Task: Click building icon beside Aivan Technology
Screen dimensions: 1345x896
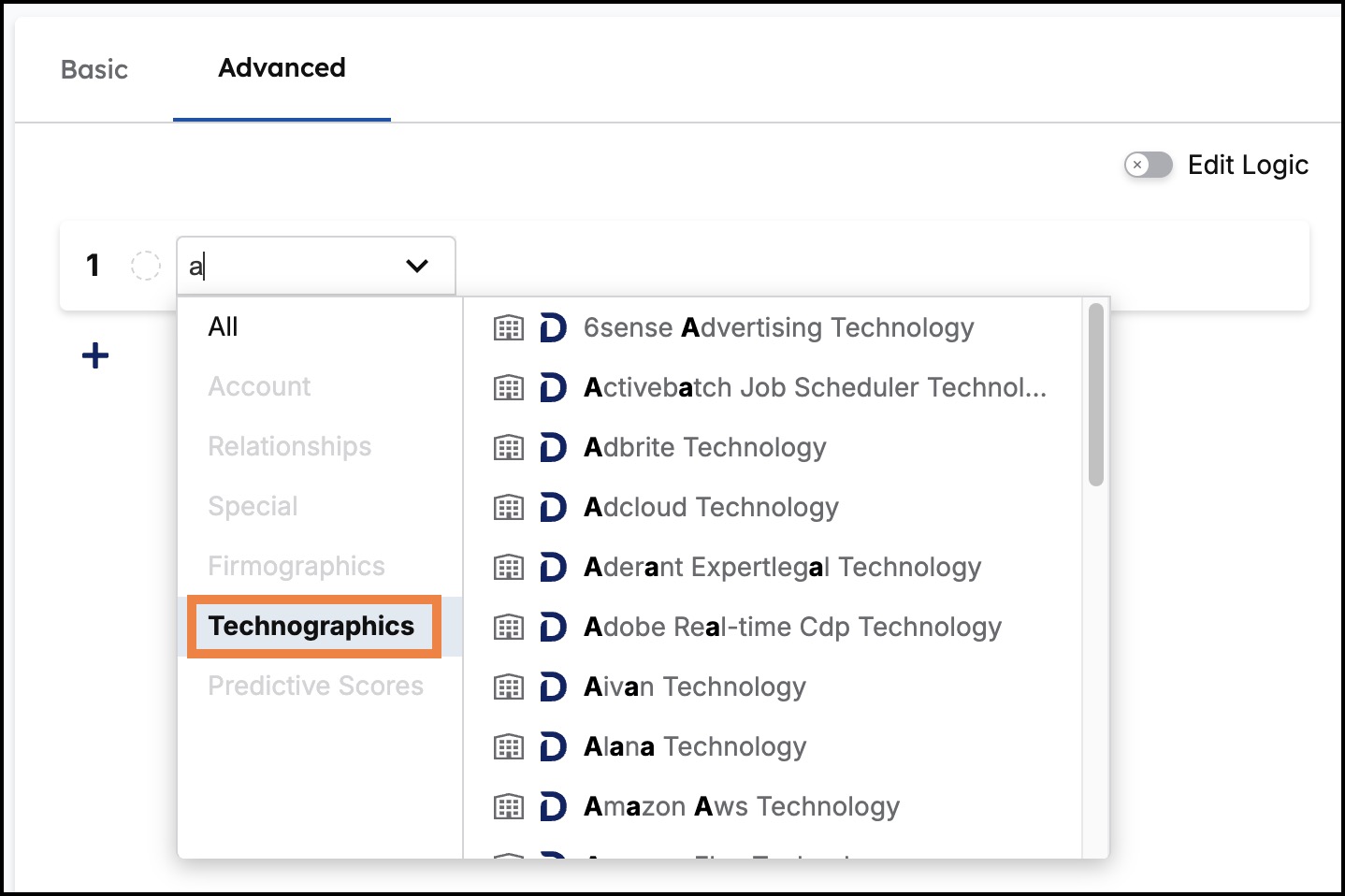Action: [x=509, y=686]
